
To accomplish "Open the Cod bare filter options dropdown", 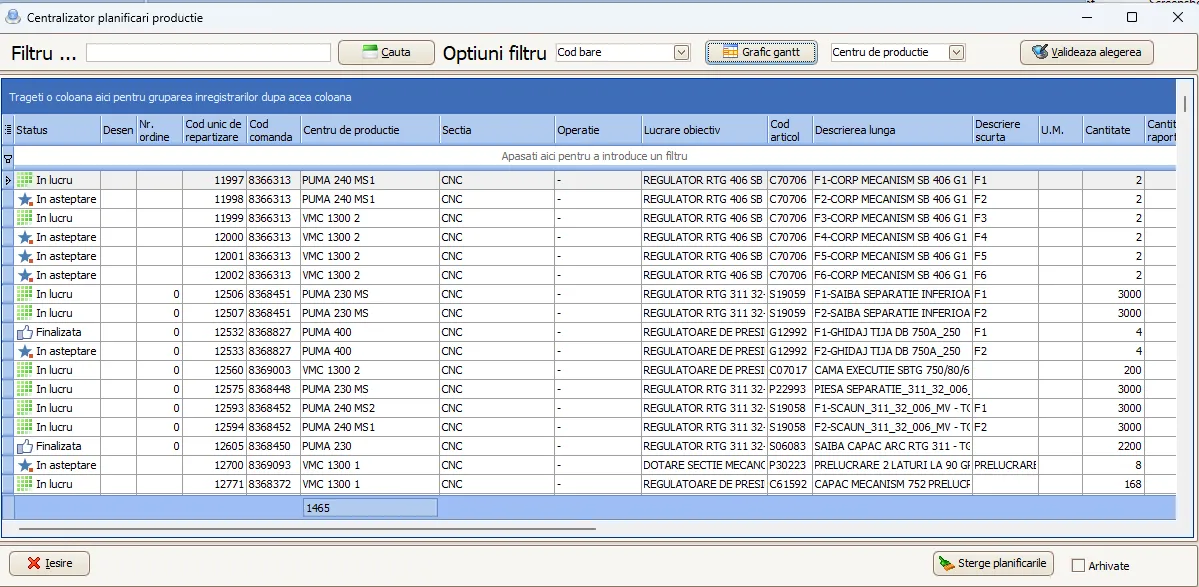I will 681,52.
